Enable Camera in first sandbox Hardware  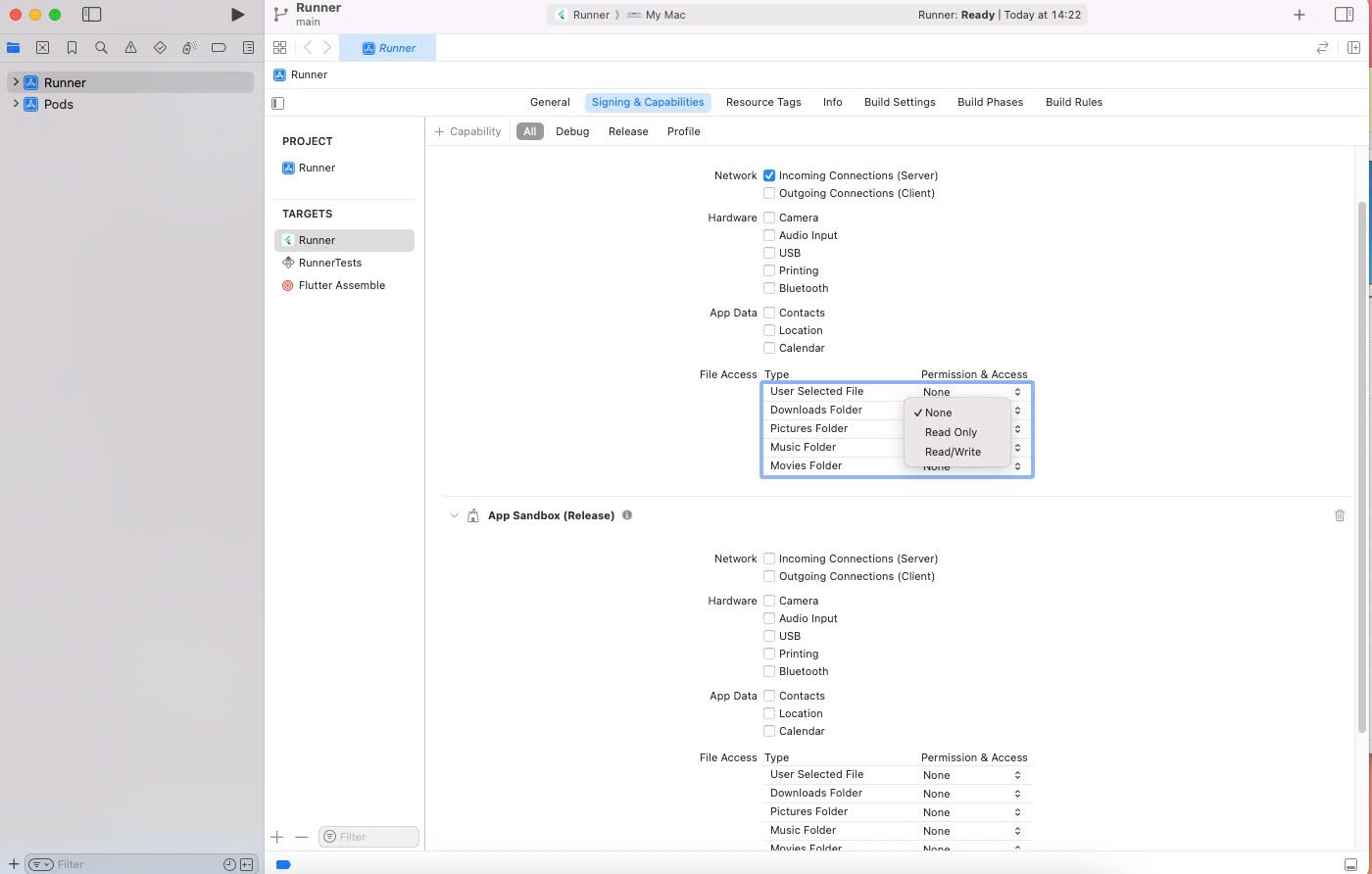click(769, 218)
